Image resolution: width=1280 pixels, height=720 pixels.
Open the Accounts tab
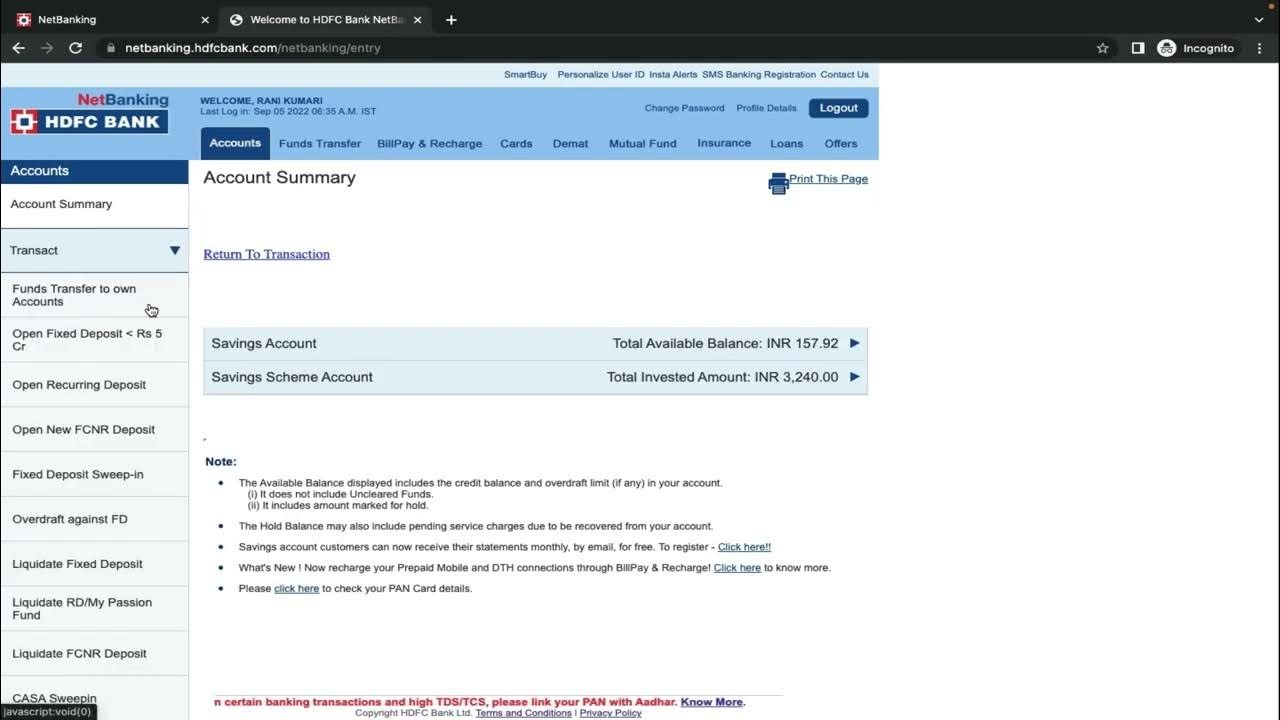(235, 143)
